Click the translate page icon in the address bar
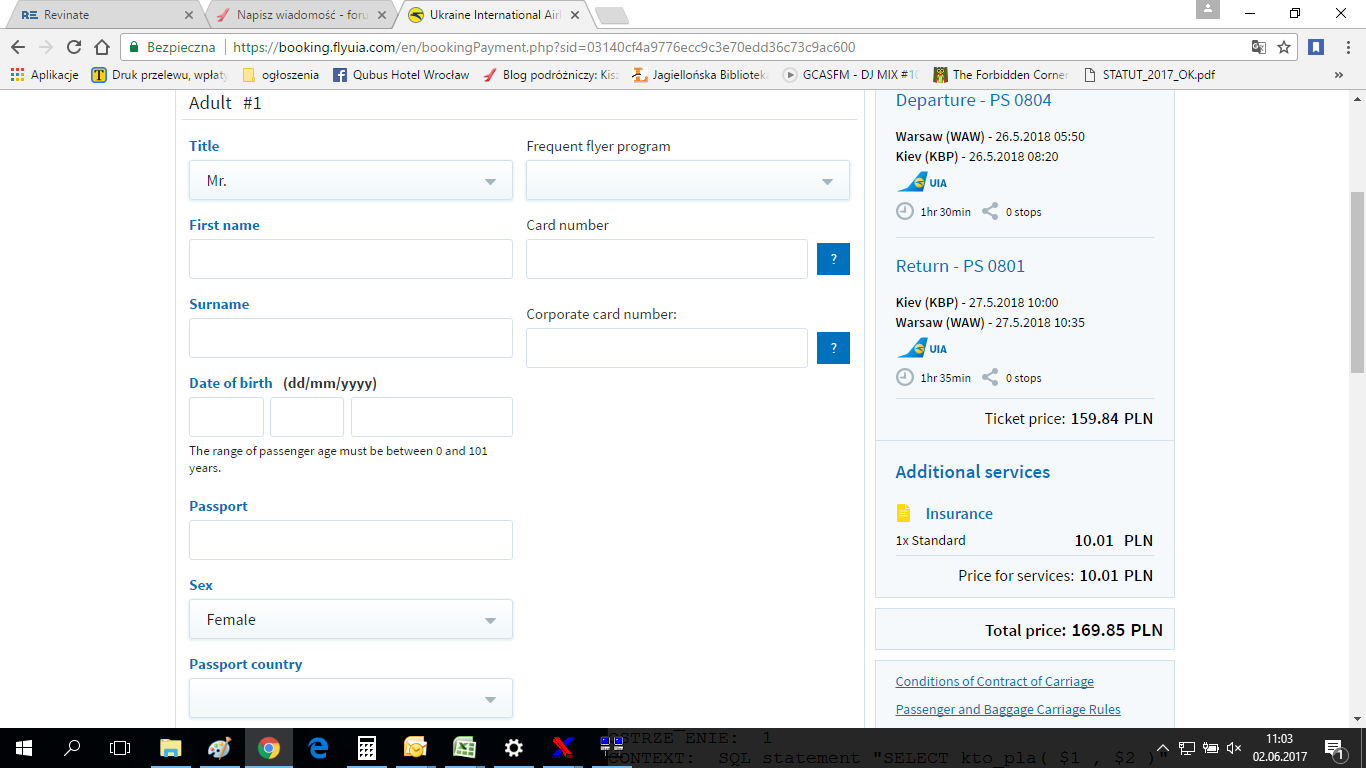Screen dimensions: 1366x768 (1259, 47)
